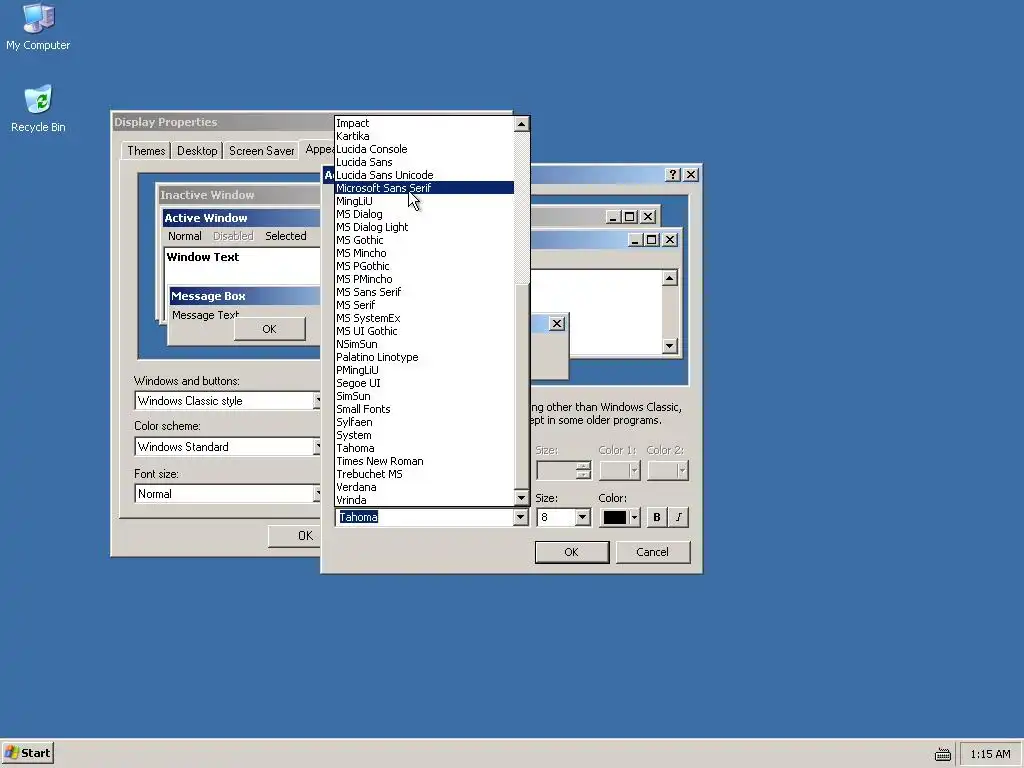
Task: Choose Trebuchet MS font
Action: (x=424, y=474)
